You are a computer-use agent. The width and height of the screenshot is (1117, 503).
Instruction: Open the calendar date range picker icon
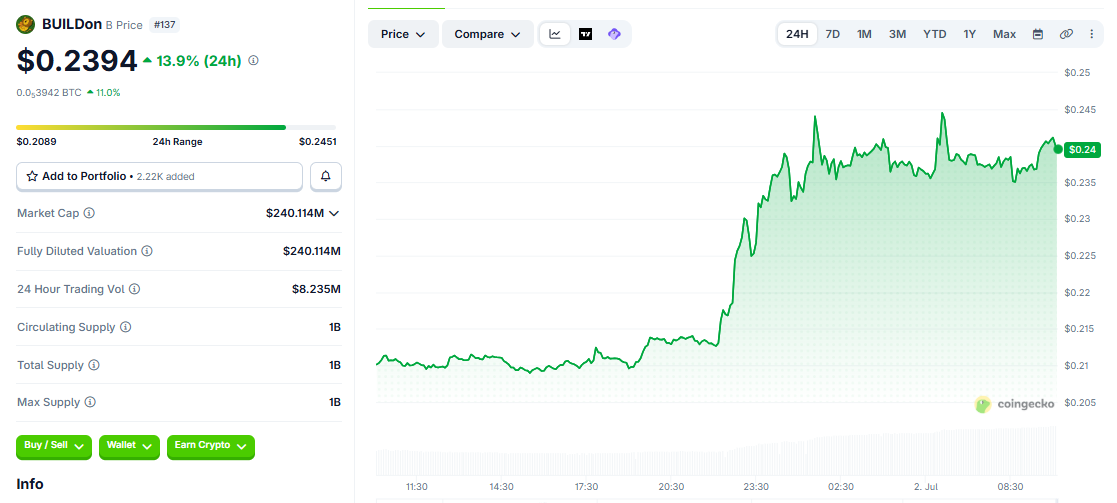(x=1038, y=34)
